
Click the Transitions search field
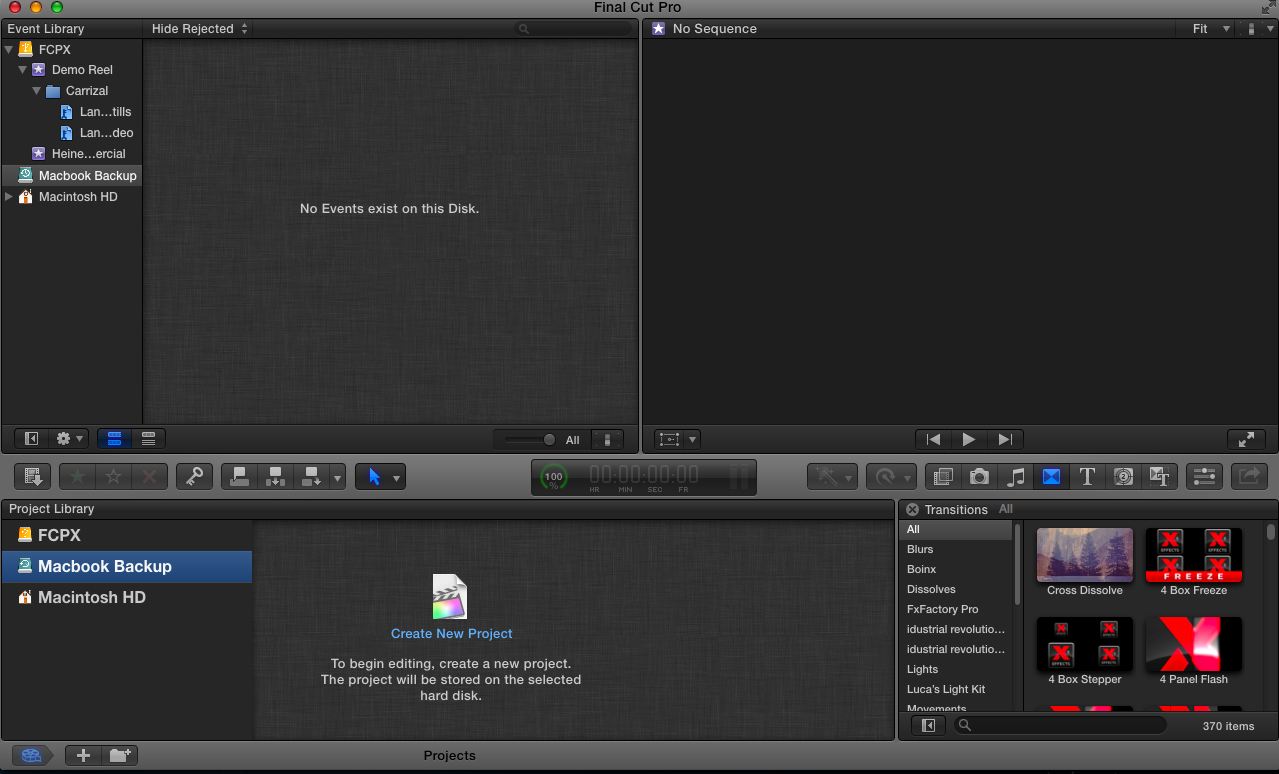[x=1059, y=726]
